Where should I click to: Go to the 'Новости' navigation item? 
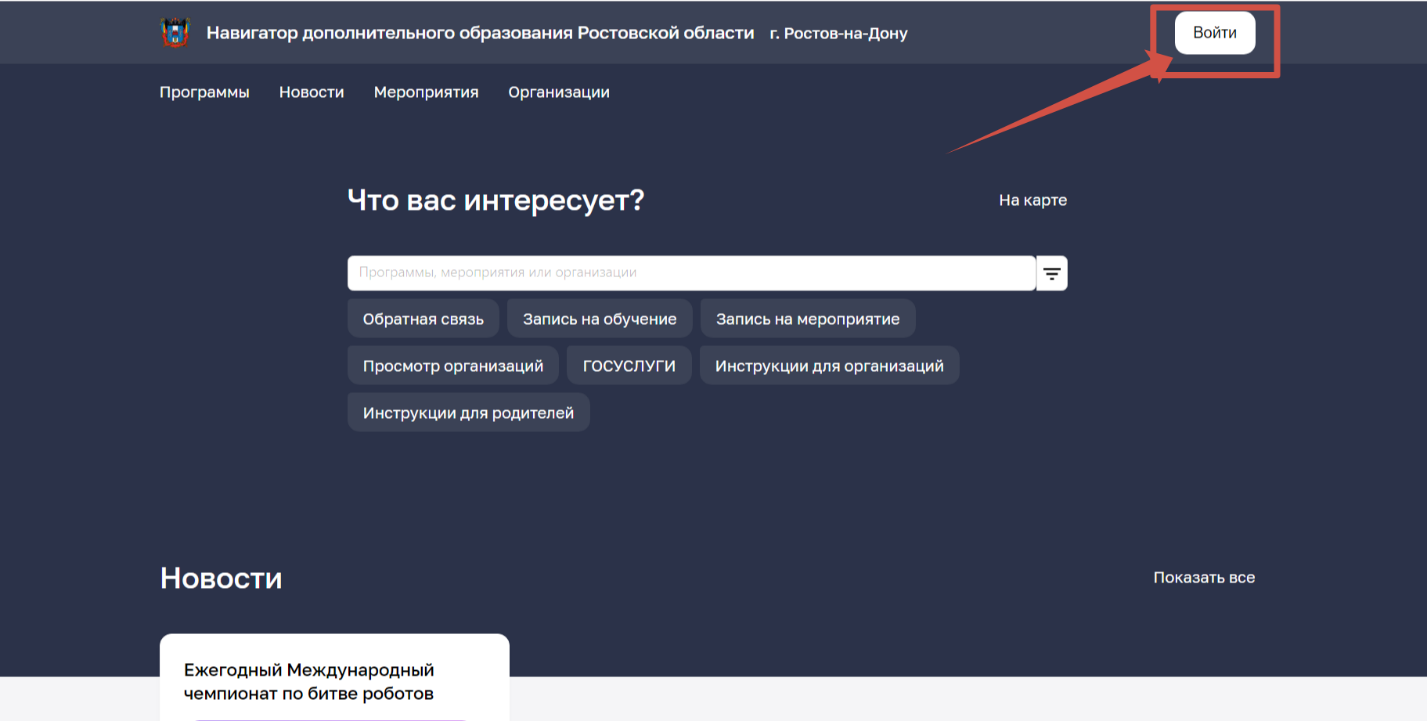311,92
